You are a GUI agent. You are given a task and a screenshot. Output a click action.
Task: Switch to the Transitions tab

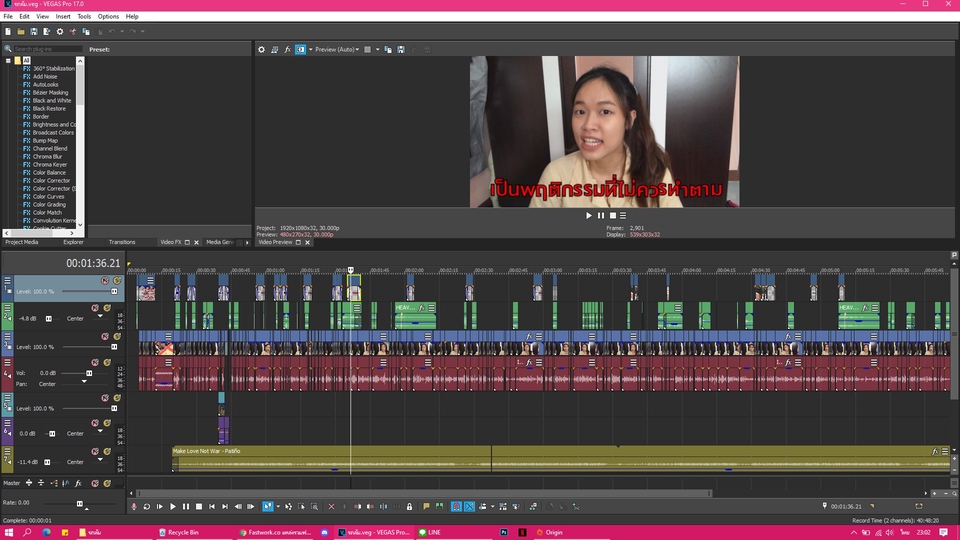pos(122,242)
